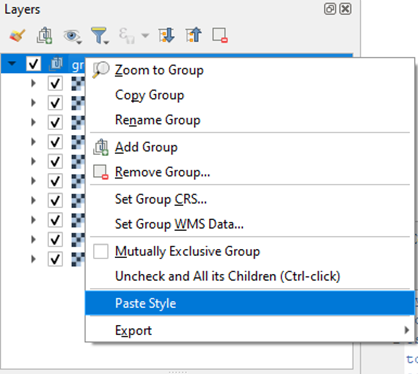Click Paste Style in context menu
This screenshot has width=418, height=374.
pyautogui.click(x=250, y=303)
